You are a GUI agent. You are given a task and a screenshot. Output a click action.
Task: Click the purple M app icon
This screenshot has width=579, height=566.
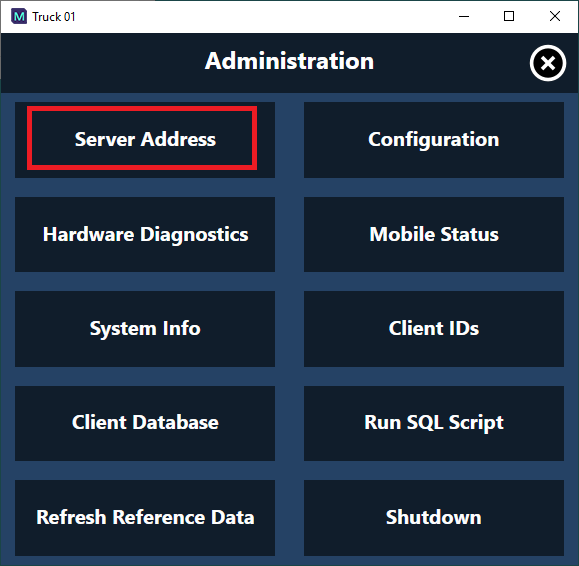pyautogui.click(x=19, y=17)
